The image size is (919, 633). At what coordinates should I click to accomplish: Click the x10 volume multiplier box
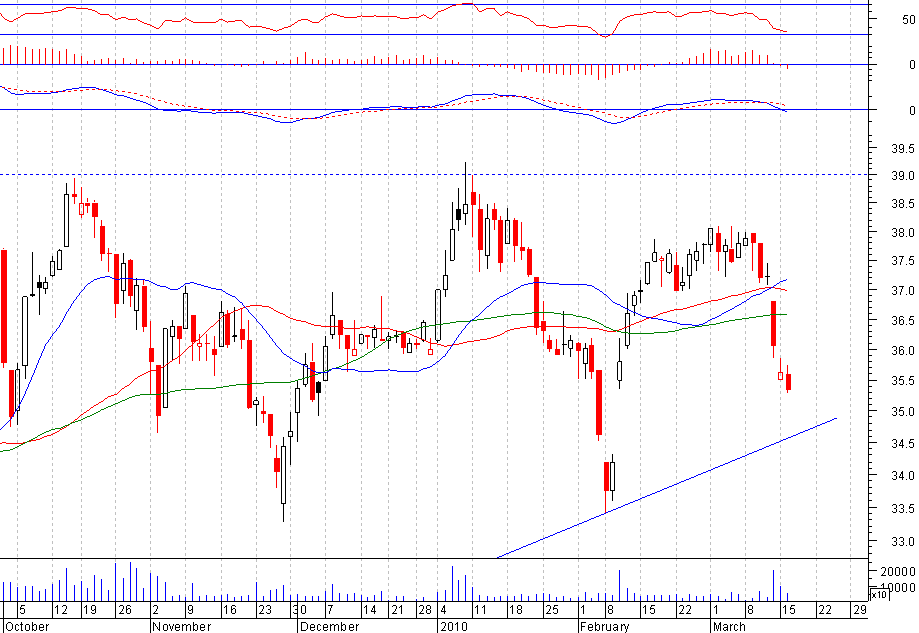(x=879, y=594)
